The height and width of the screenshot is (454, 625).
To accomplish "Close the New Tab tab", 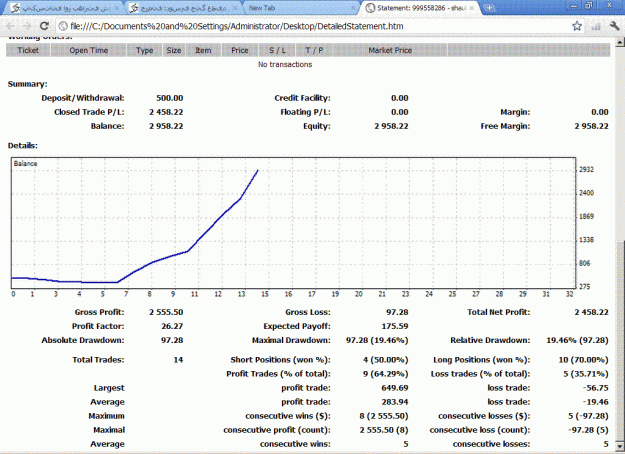I will 354,8.
